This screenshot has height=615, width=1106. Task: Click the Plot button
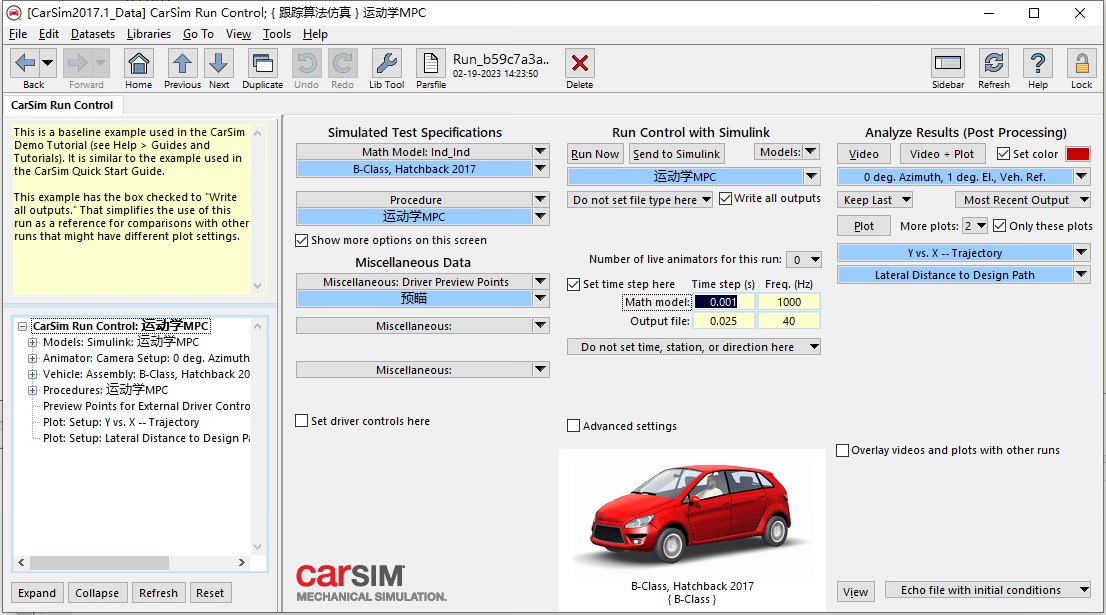coord(864,226)
